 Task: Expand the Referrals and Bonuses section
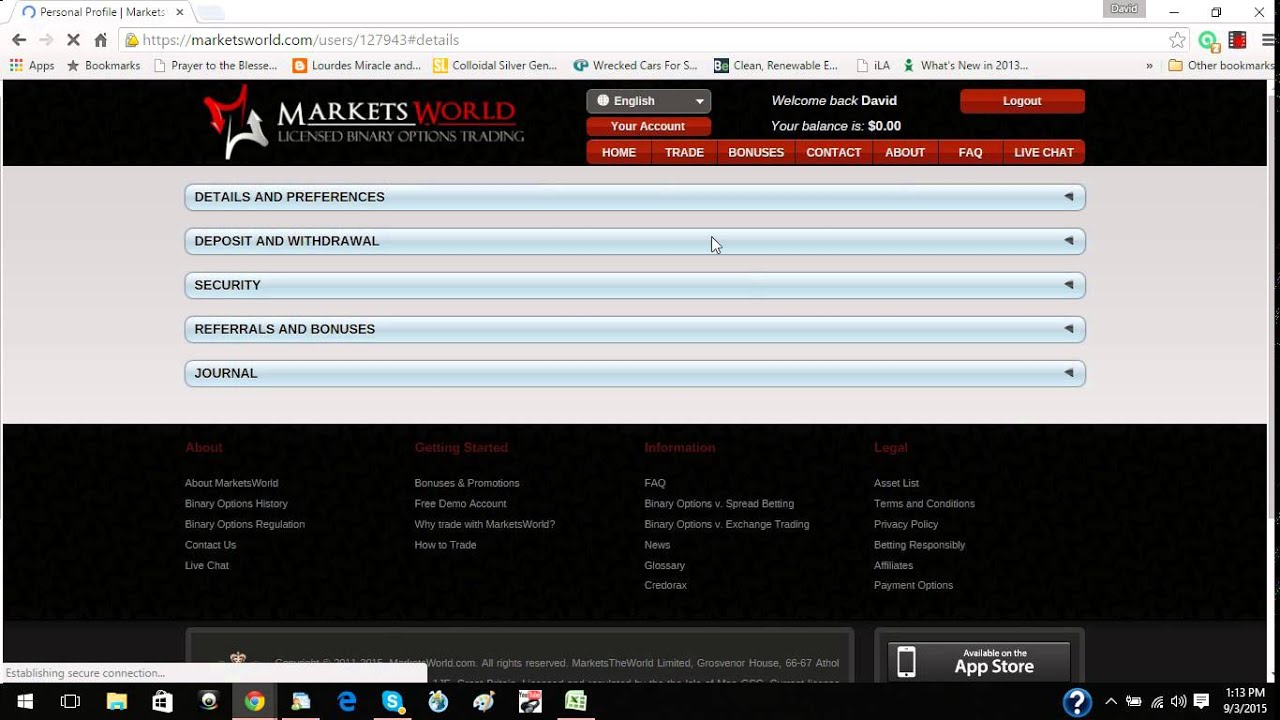click(635, 329)
